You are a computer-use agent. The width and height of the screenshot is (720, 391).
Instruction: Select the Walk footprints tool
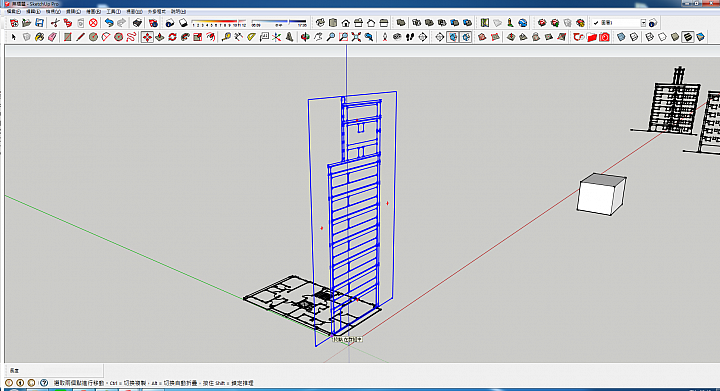[410, 37]
